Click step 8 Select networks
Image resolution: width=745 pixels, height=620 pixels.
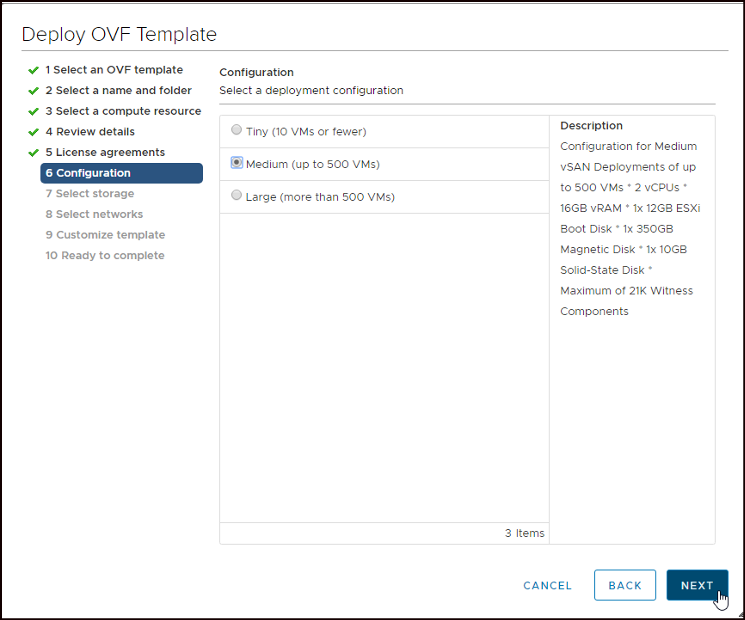point(94,214)
